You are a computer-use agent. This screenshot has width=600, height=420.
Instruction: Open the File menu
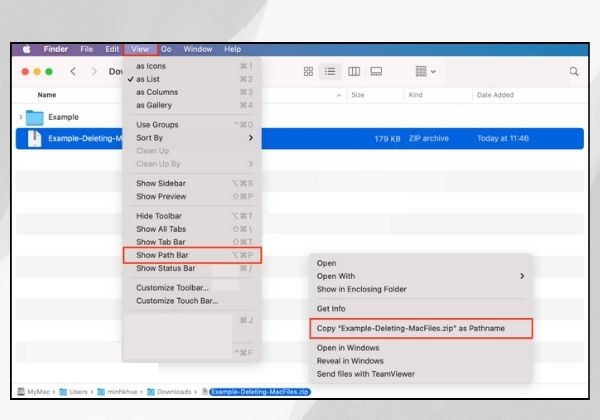[x=86, y=49]
